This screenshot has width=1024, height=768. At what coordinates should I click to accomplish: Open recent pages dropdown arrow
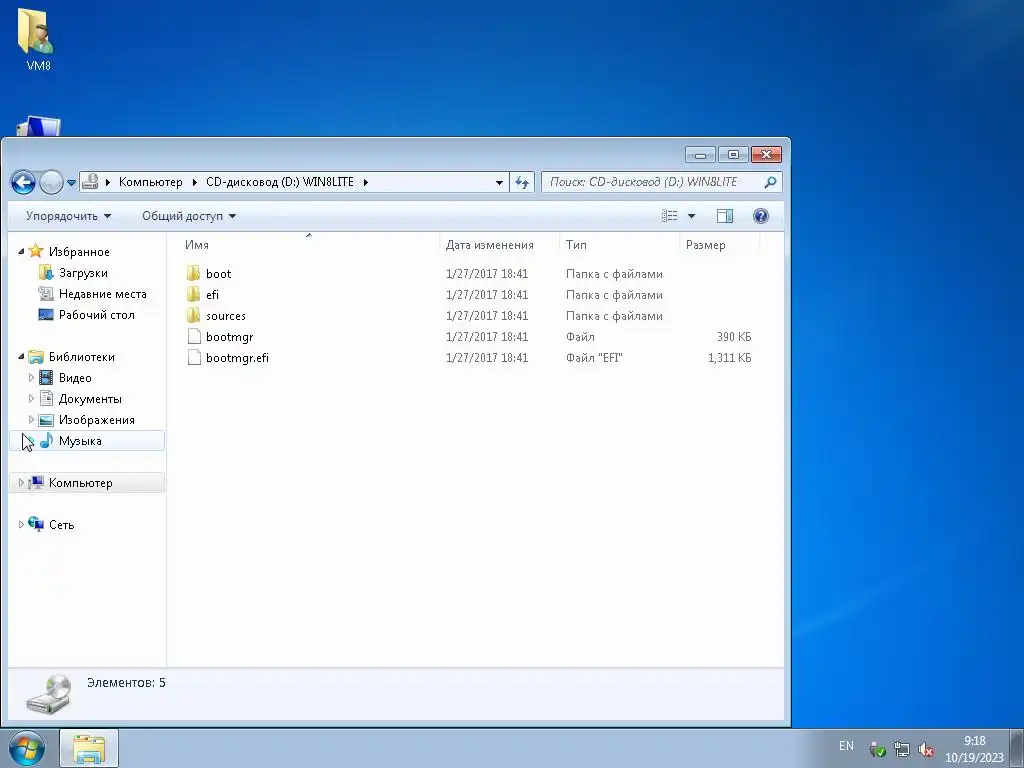coord(71,182)
